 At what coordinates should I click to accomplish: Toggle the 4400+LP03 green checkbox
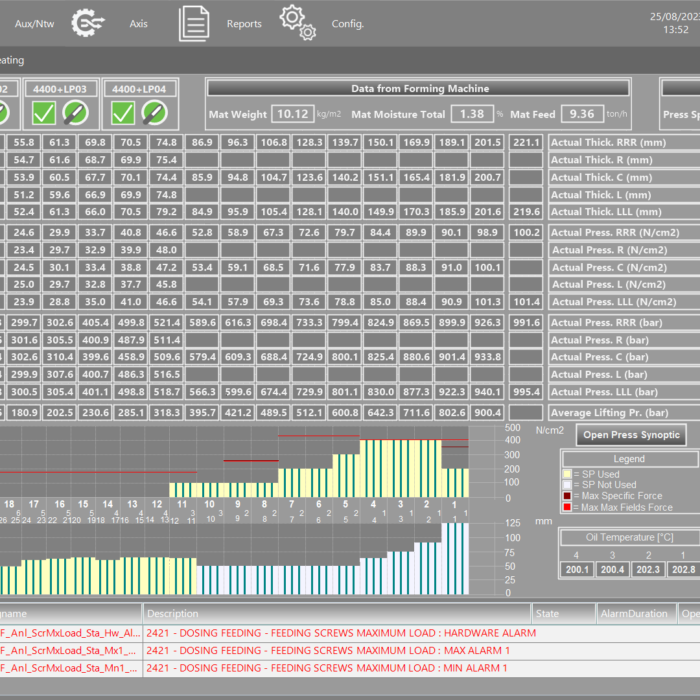point(43,112)
